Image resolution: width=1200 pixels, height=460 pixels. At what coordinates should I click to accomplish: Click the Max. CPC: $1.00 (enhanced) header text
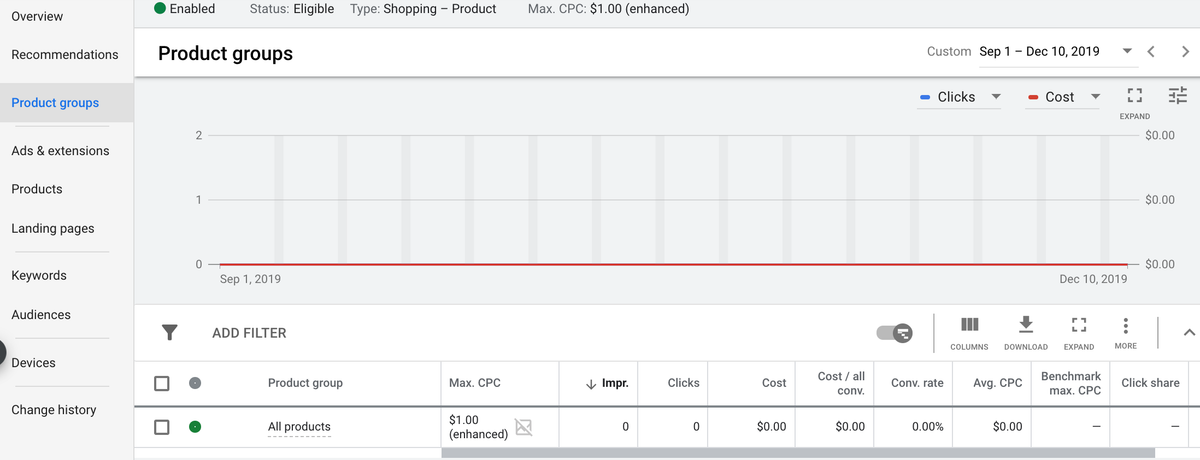point(607,9)
